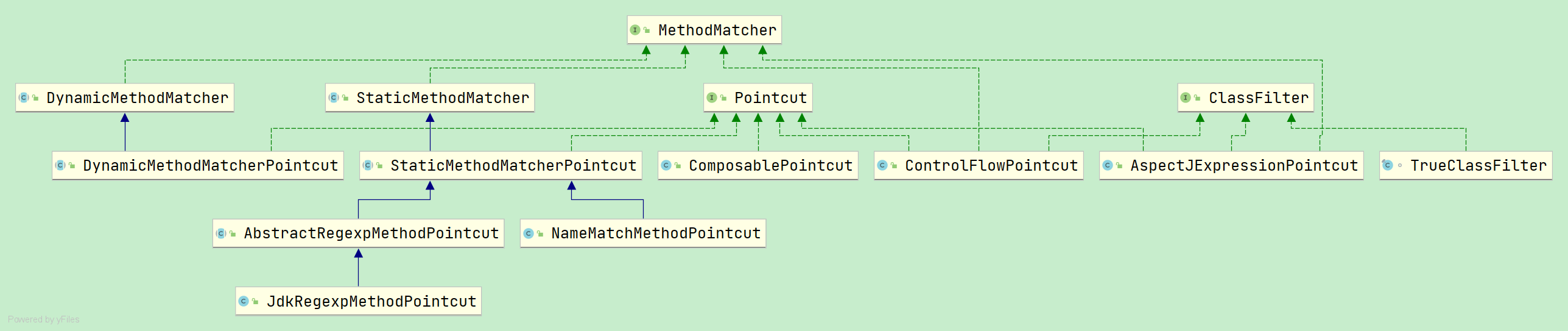The width and height of the screenshot is (1568, 331).
Task: Click the class icon next to AspectJExpressionPointcut
Action: [x=1108, y=165]
